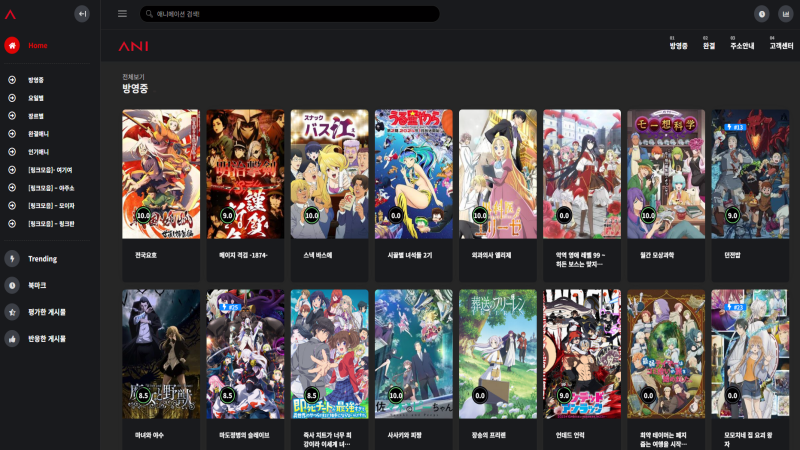
Task: Click the 반응한 게시물 thumbs-up icon
Action: 12,339
